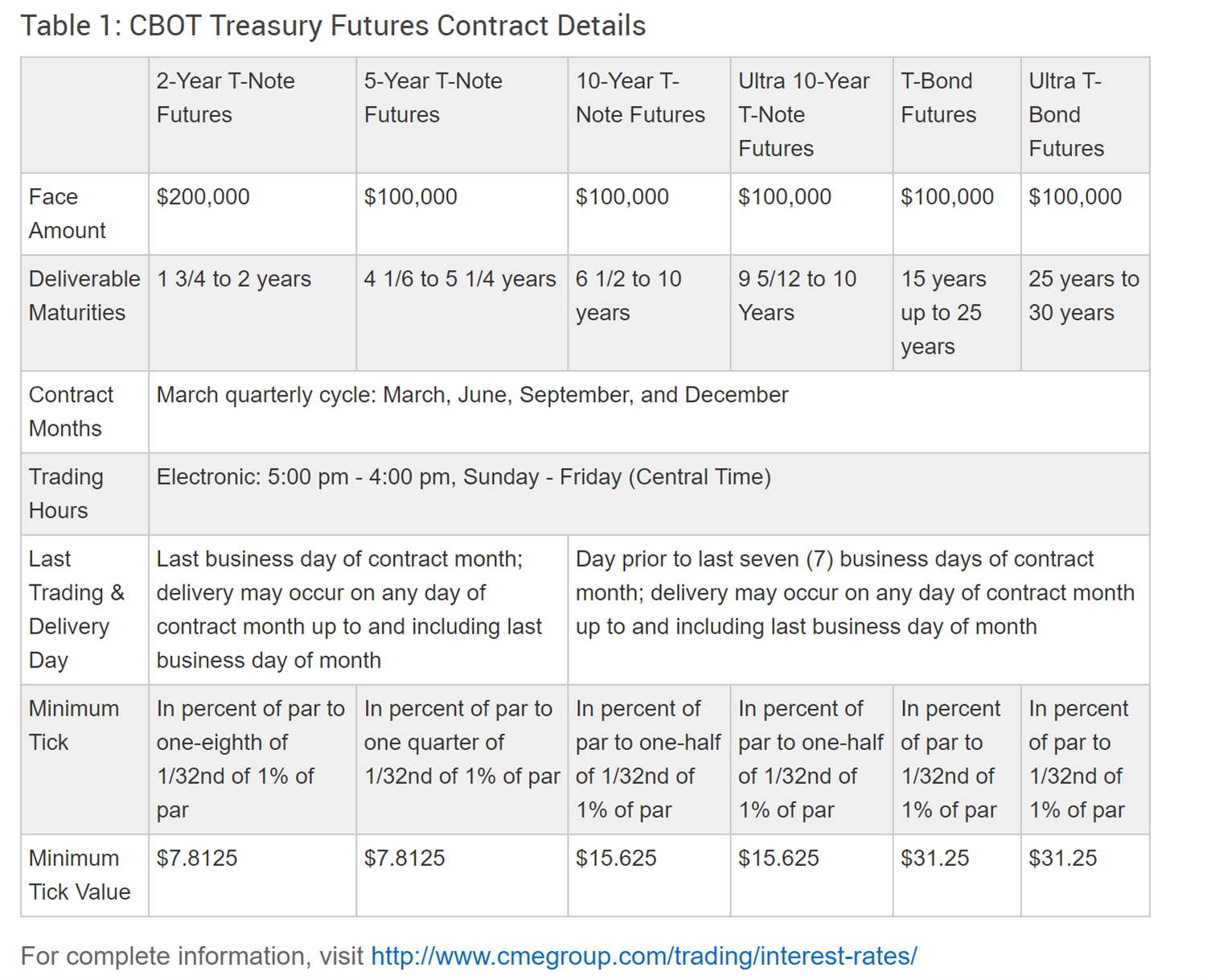Click the '10-Year T-Note Futures' header cell
The image size is (1211, 980).
649,115
